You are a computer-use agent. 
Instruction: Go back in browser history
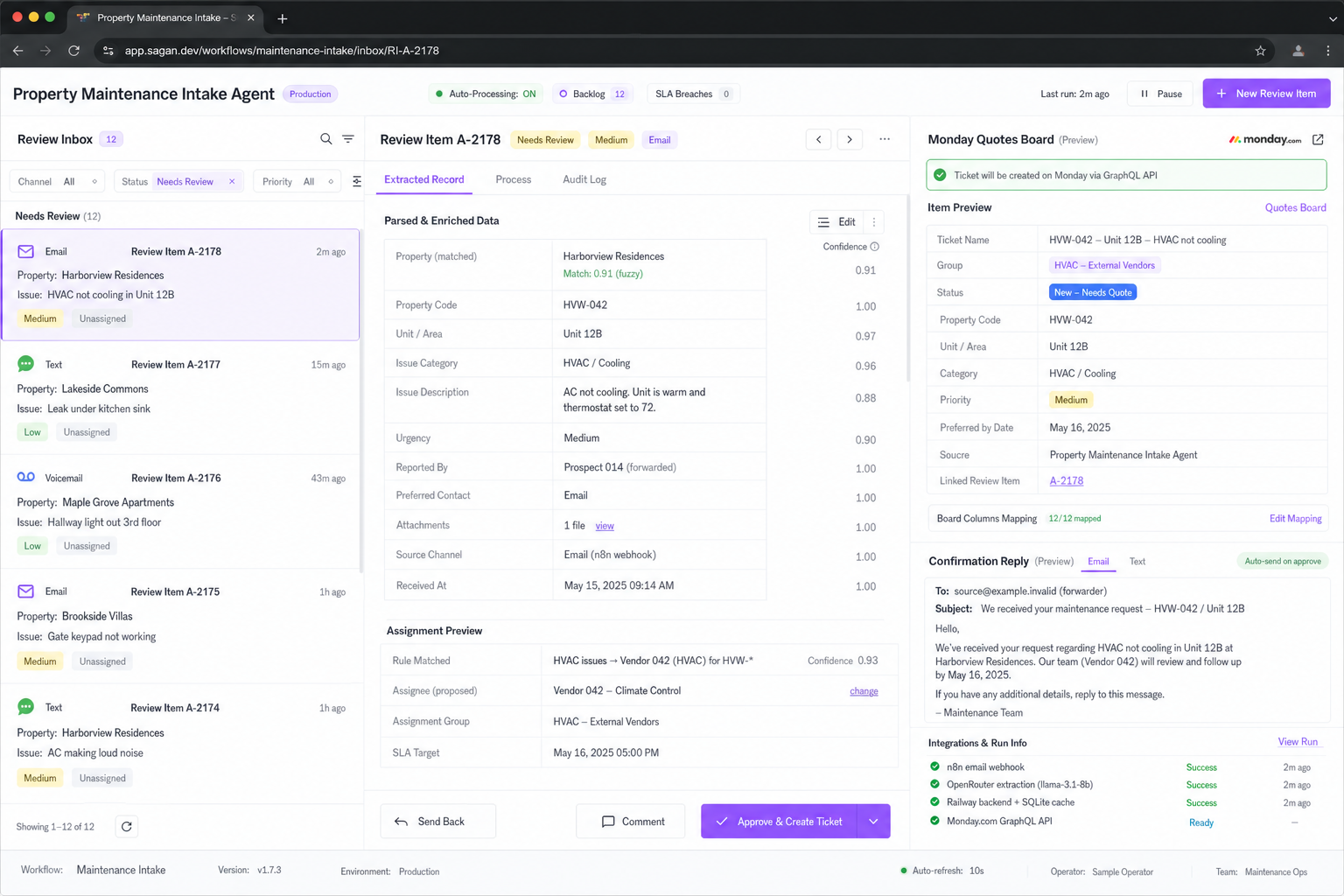click(18, 51)
